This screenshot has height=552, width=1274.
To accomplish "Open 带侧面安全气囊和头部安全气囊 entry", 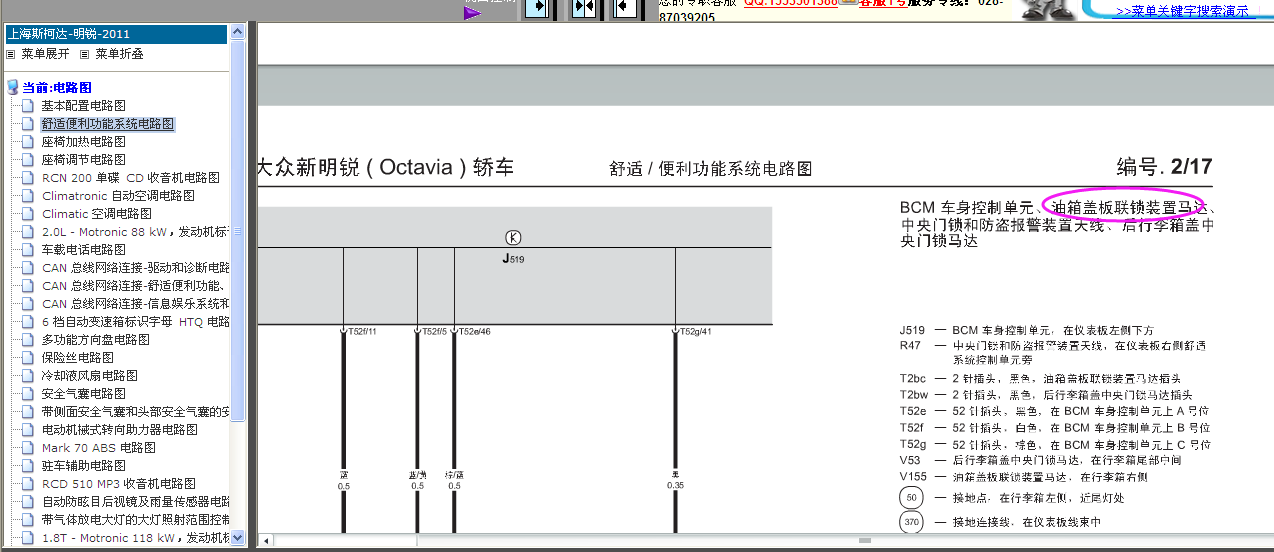I will click(x=135, y=412).
